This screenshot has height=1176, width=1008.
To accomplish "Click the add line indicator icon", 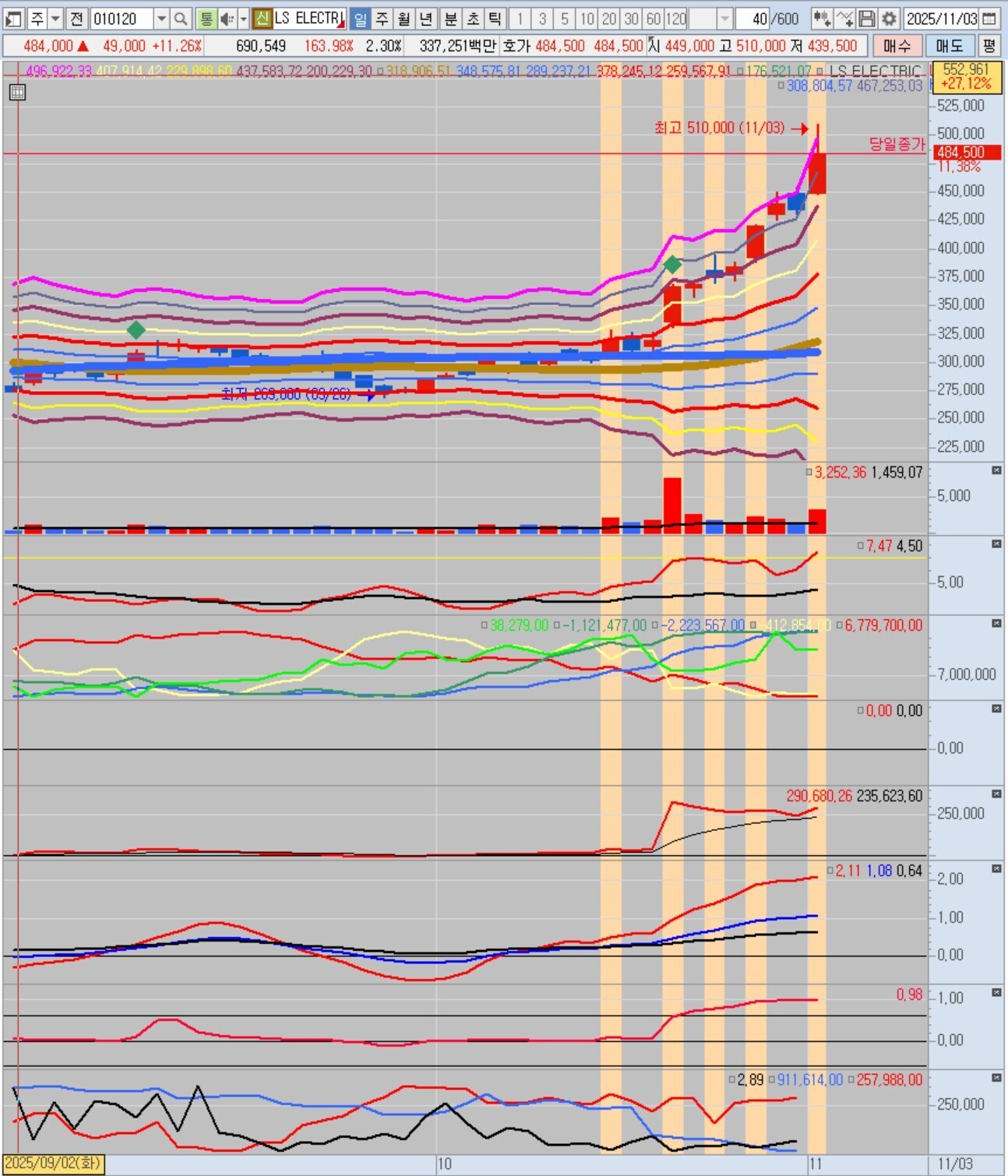I will (844, 19).
